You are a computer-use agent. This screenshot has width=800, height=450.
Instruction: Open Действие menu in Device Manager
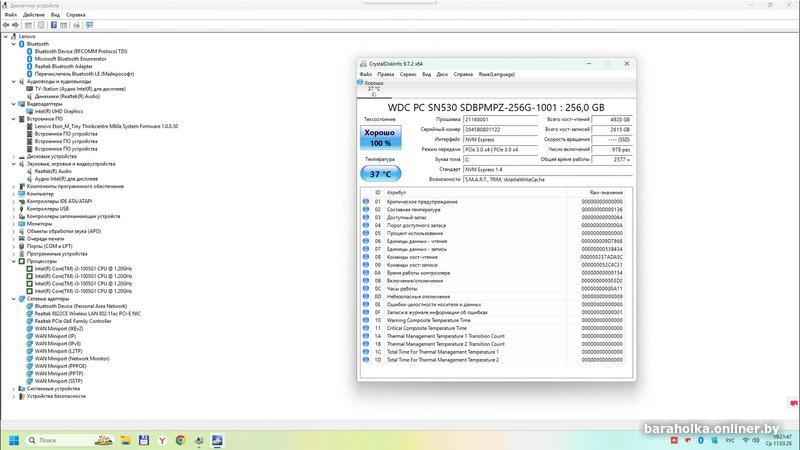click(34, 15)
